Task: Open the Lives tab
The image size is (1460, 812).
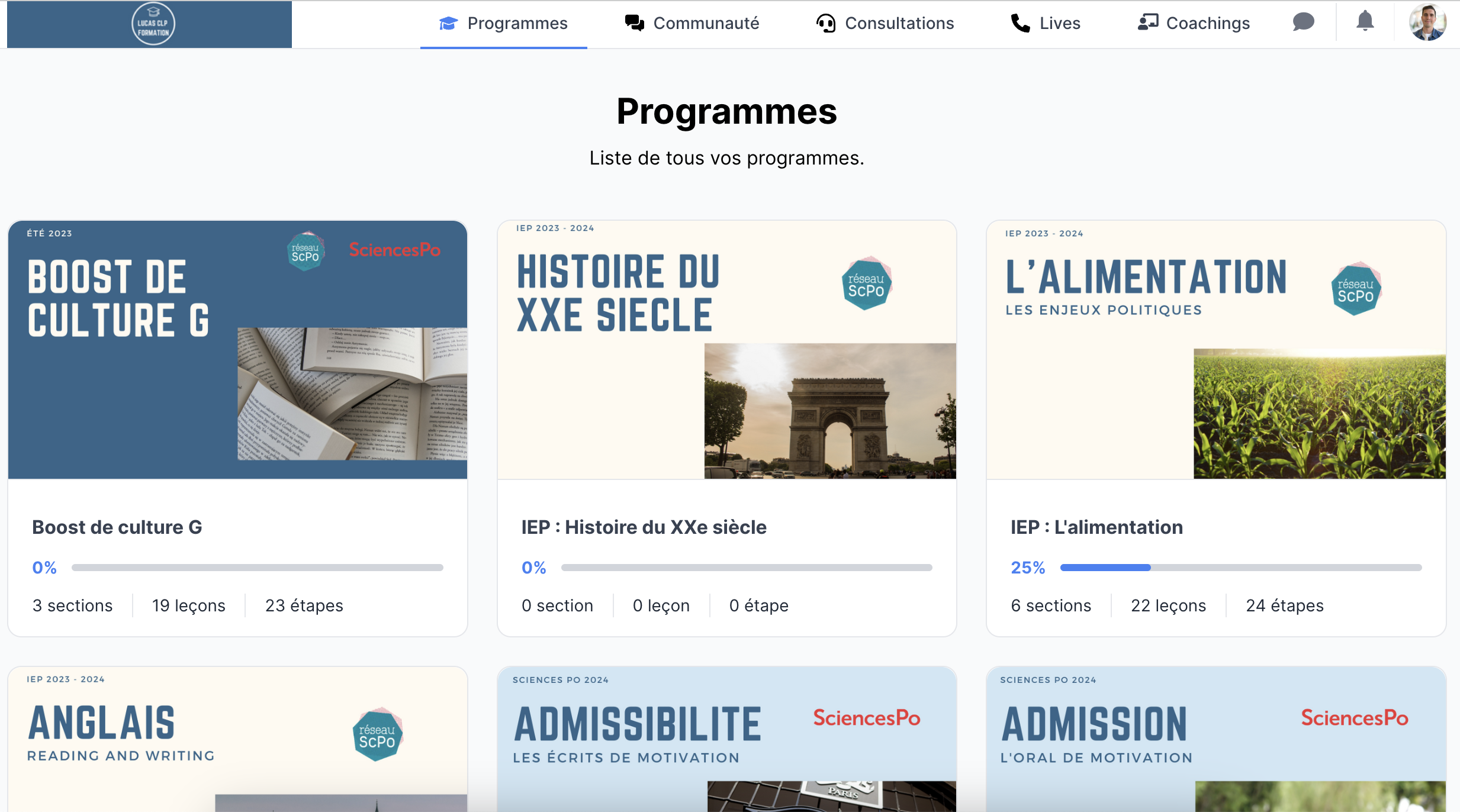Action: pyautogui.click(x=1059, y=23)
